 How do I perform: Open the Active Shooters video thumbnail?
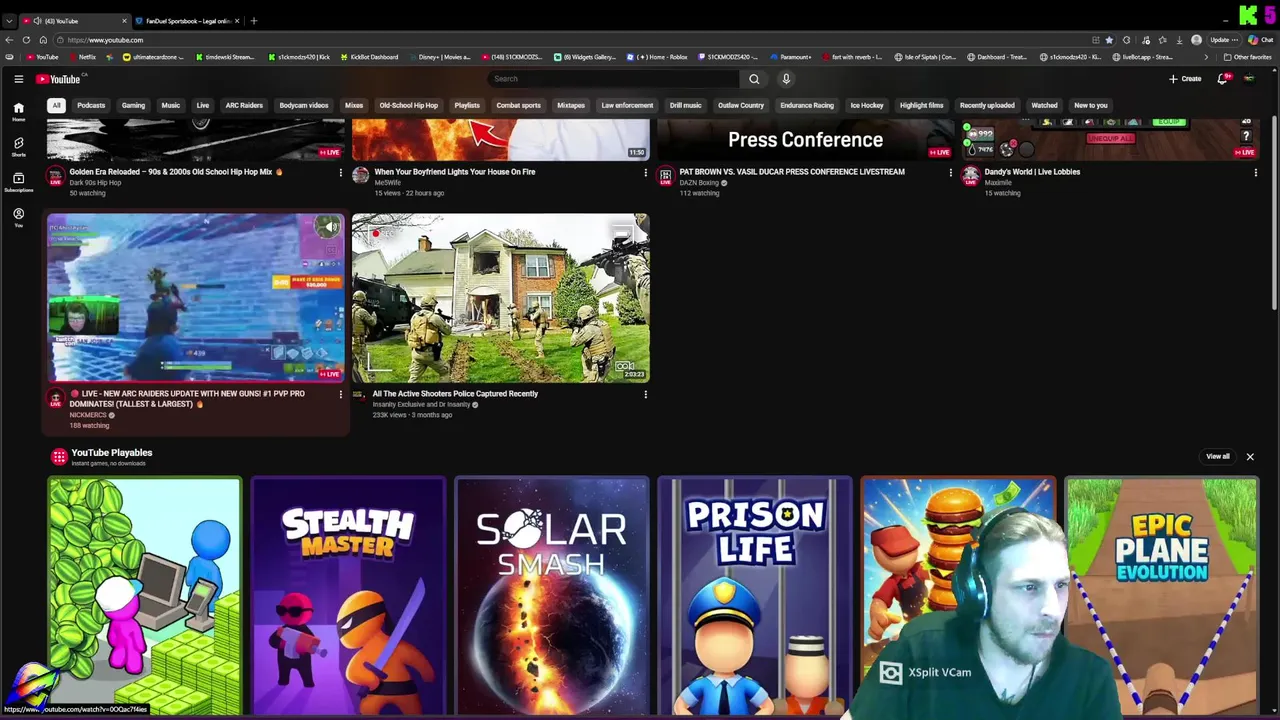(500, 298)
